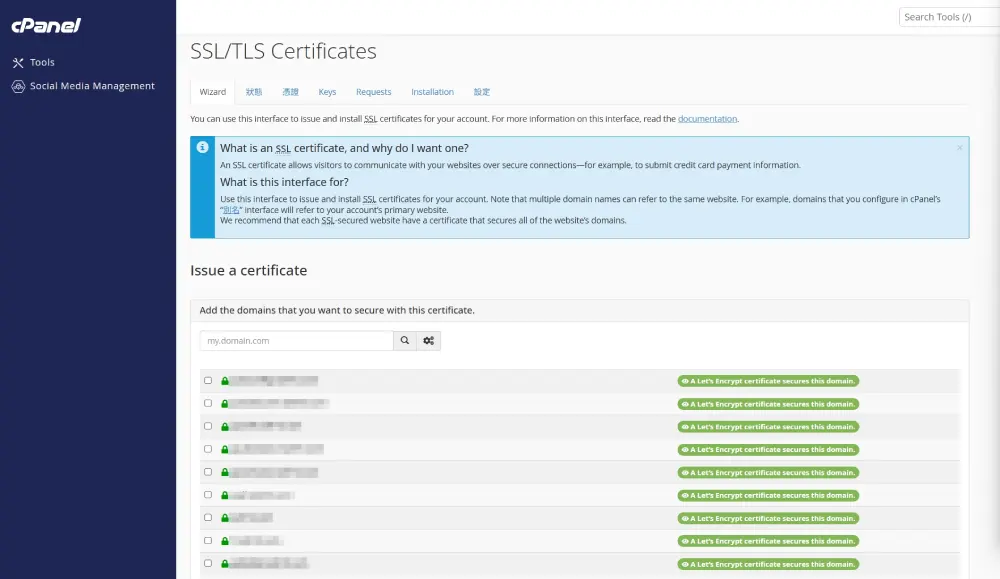Switch to the 憑證 tab
The width and height of the screenshot is (1000, 579).
(290, 92)
